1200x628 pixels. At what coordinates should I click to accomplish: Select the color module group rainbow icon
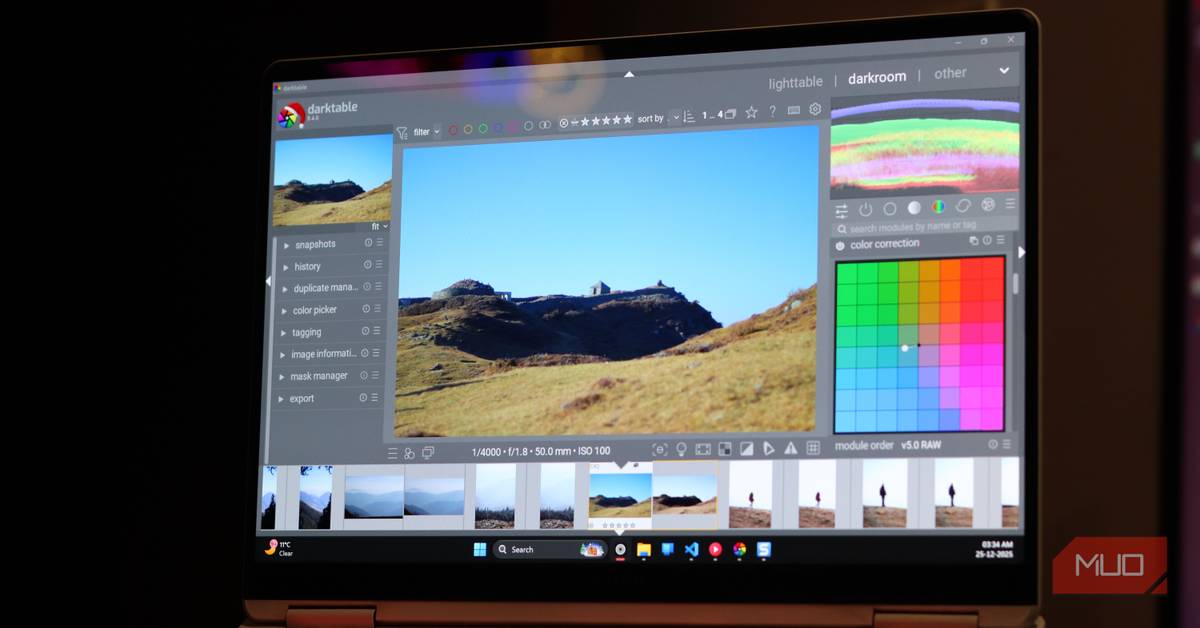[x=939, y=206]
